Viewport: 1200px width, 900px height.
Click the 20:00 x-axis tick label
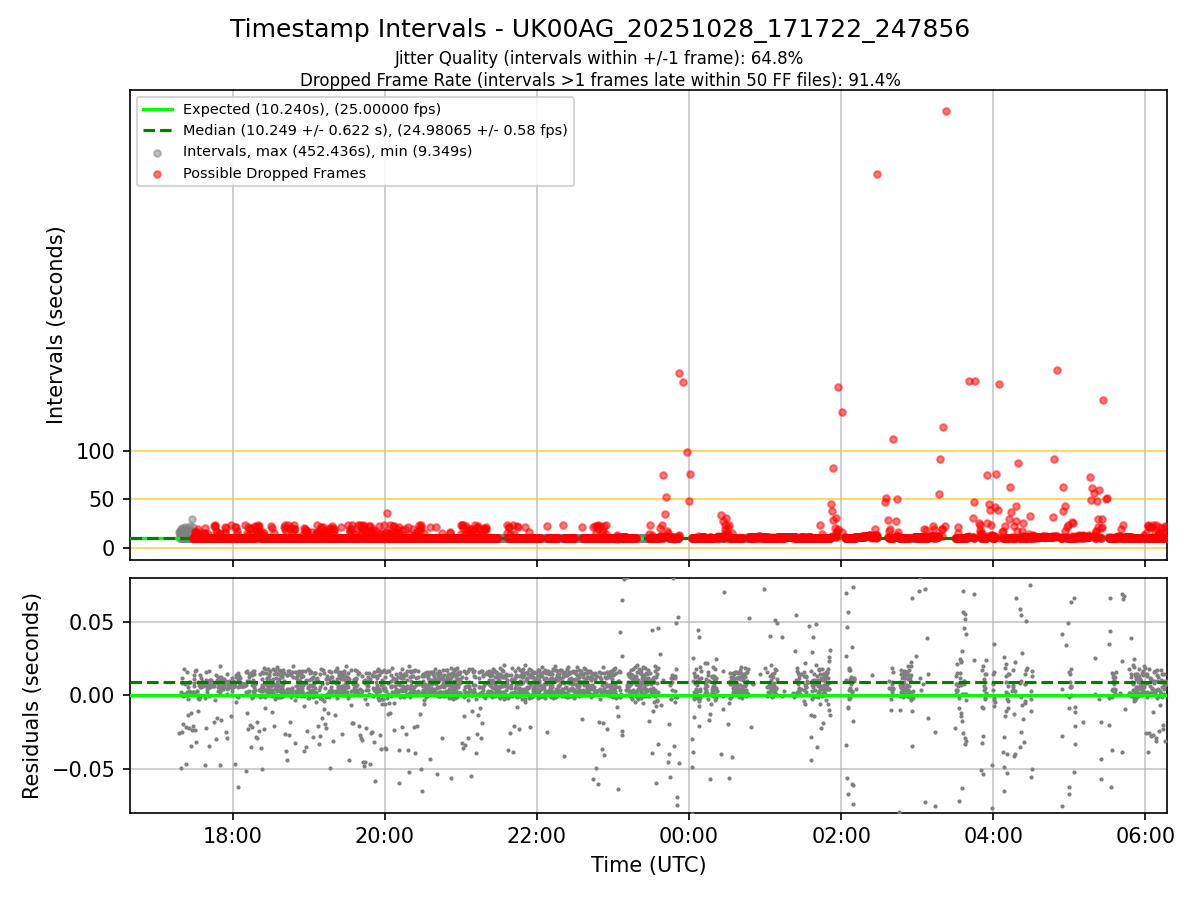click(385, 834)
